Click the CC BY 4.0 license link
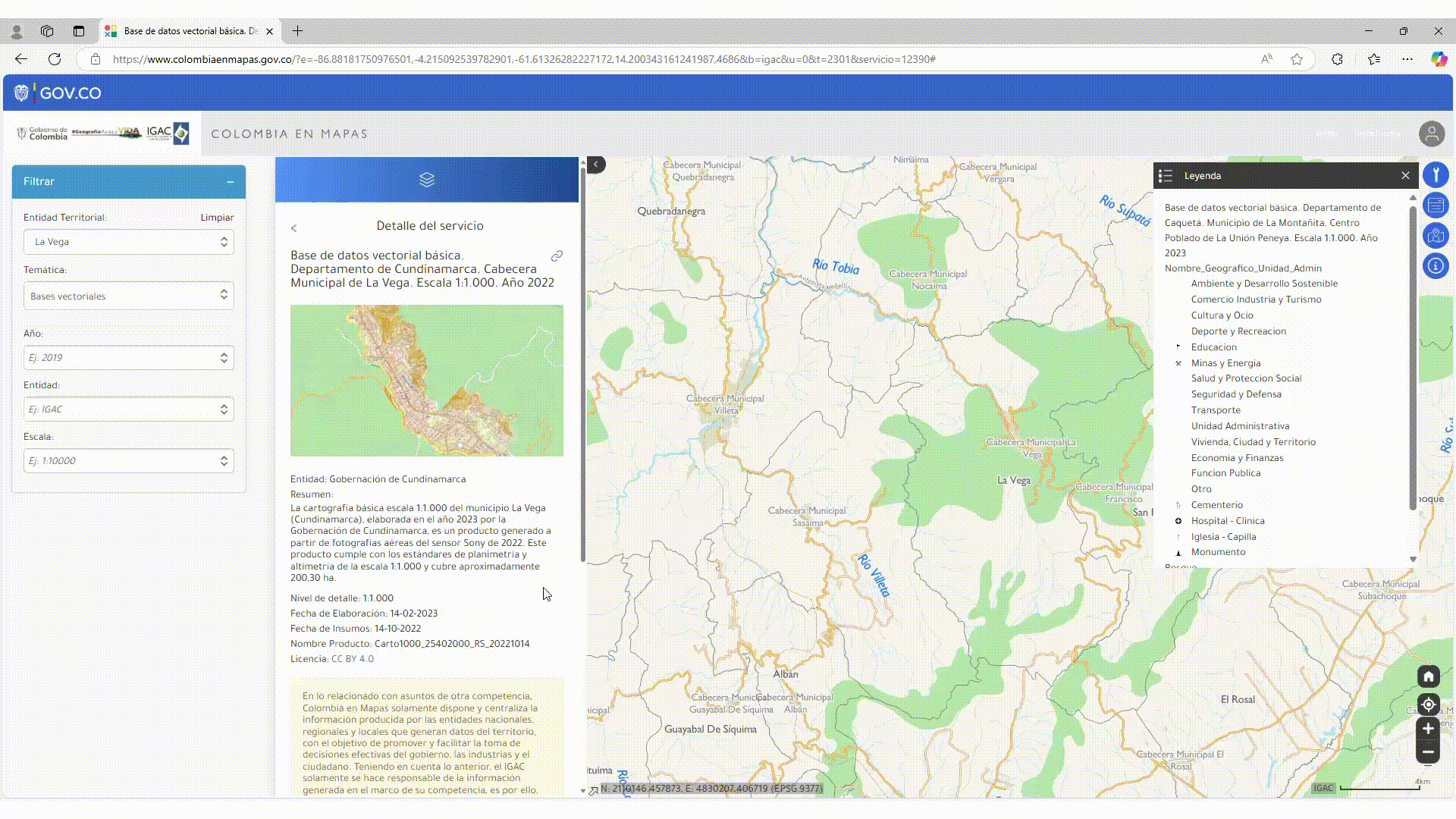1456x819 pixels. pos(353,659)
